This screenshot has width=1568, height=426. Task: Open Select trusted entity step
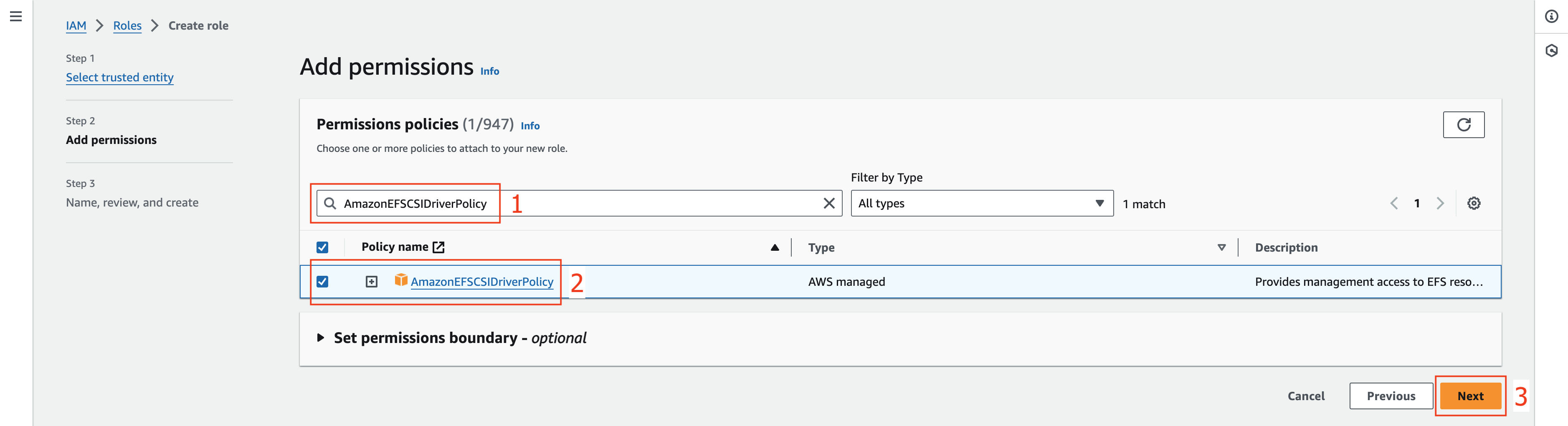pyautogui.click(x=120, y=77)
